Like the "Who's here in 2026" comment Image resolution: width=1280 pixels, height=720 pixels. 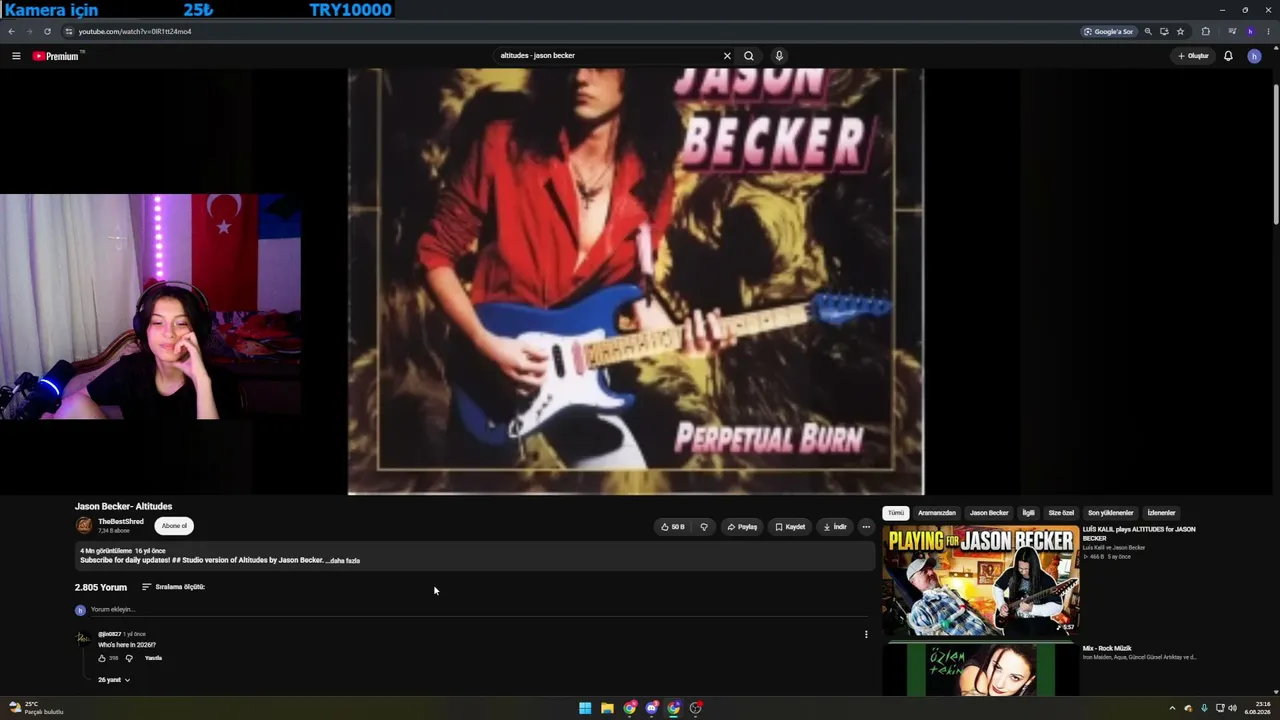pyautogui.click(x=102, y=658)
